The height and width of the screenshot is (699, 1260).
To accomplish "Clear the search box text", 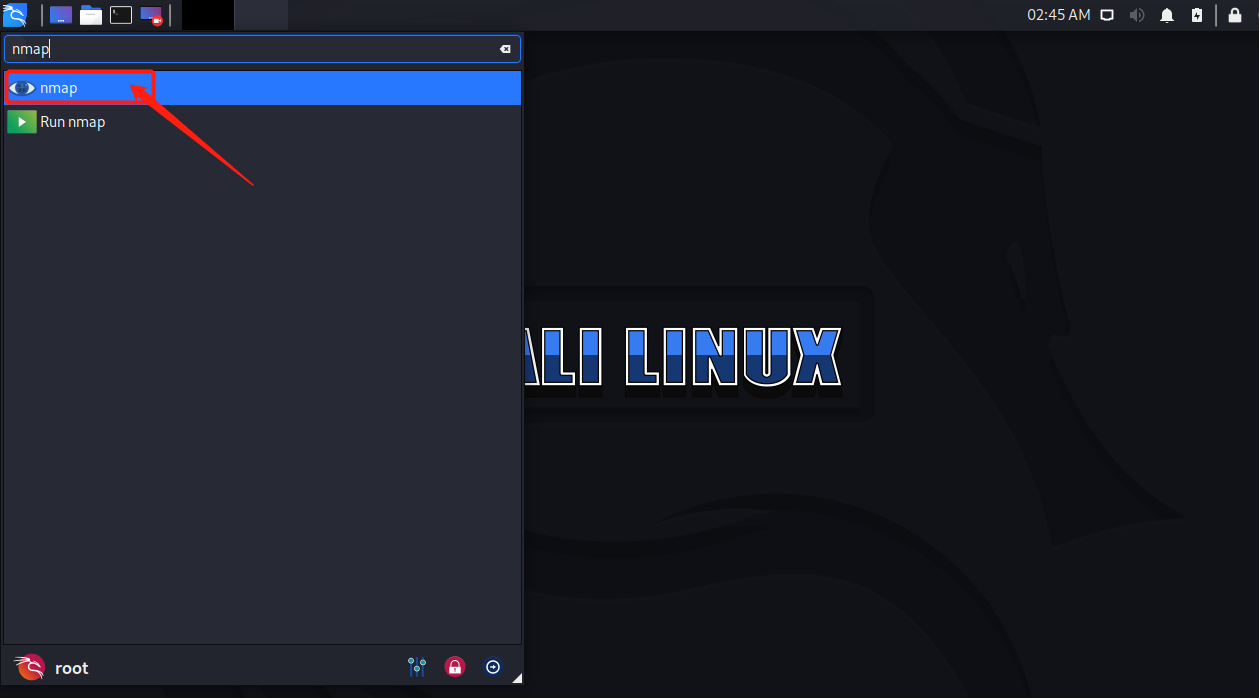I will point(505,49).
